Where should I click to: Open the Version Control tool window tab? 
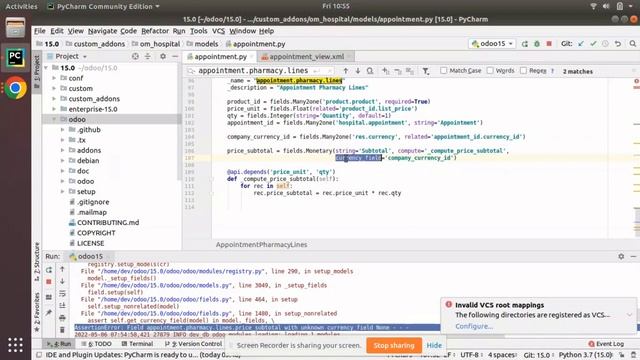(x=193, y=344)
